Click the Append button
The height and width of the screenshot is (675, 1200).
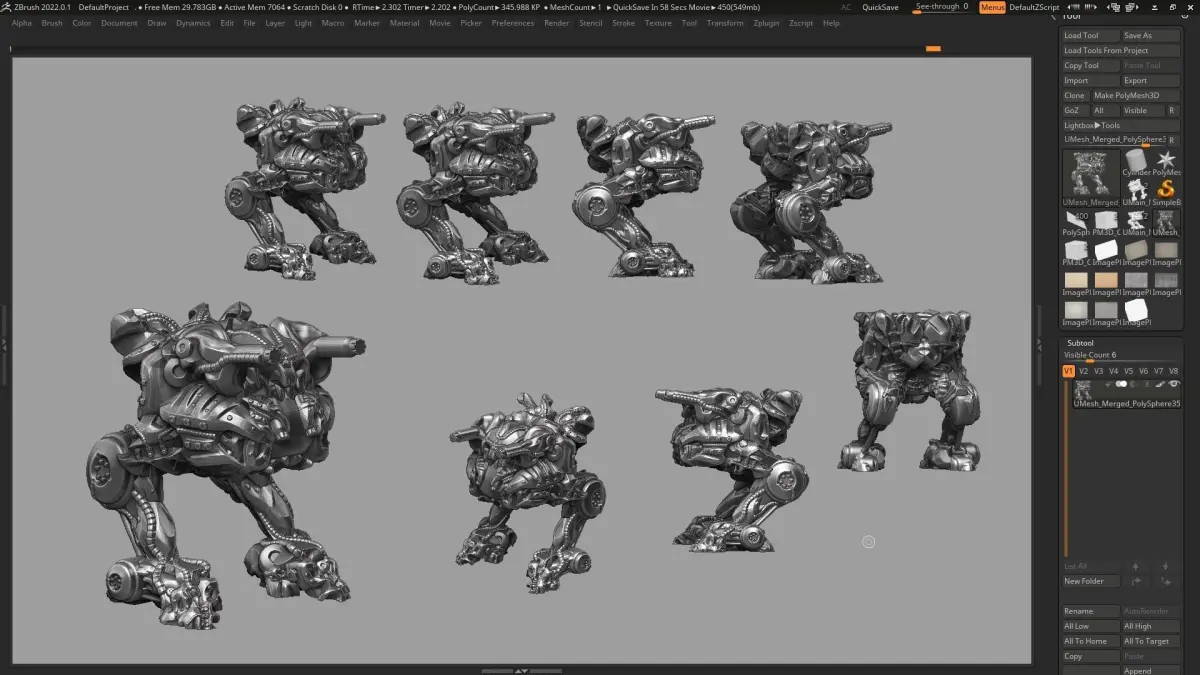(x=1151, y=670)
